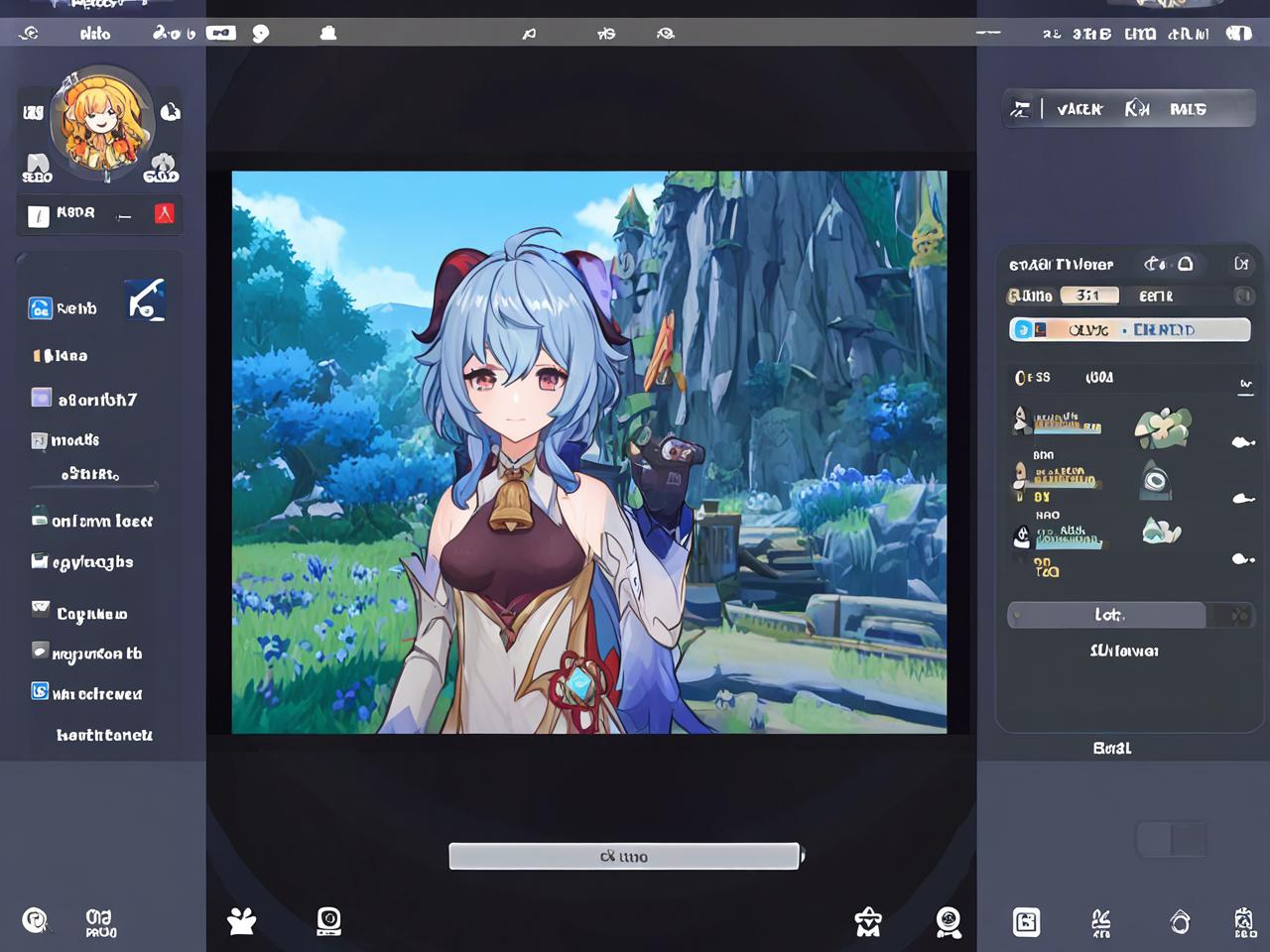The height and width of the screenshot is (952, 1270).
Task: Select the 1GOA column label
Action: point(1099,378)
